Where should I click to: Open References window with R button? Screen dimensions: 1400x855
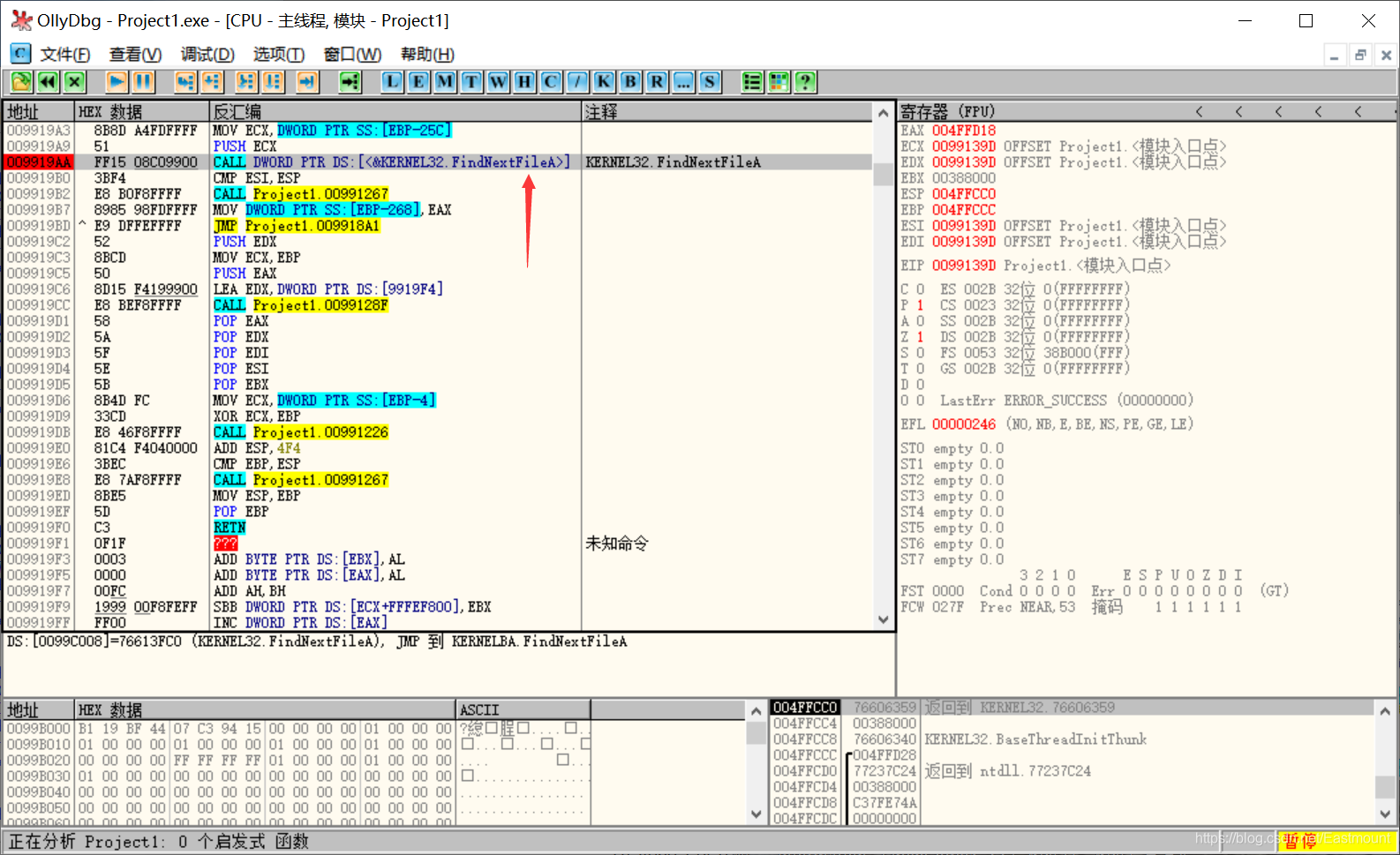[657, 82]
